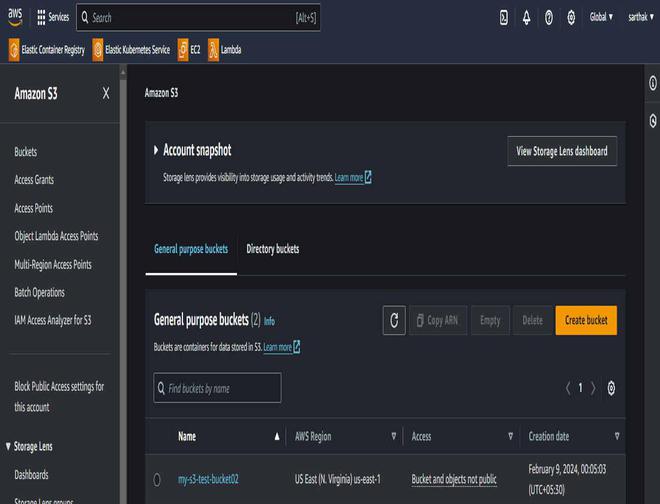Open CloudShell terminal icon in top bar

tap(503, 17)
